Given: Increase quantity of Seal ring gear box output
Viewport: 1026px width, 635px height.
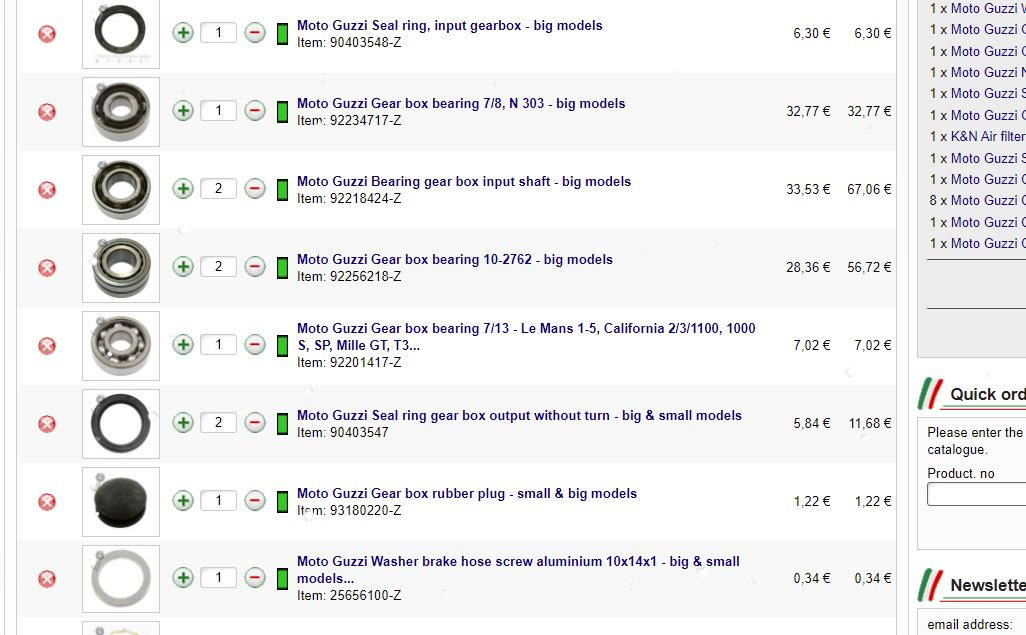Looking at the screenshot, I should point(183,422).
